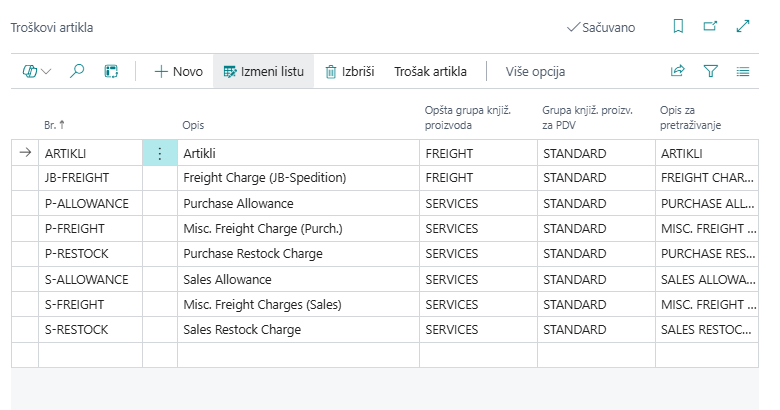Open Više opcija menu

tap(535, 71)
